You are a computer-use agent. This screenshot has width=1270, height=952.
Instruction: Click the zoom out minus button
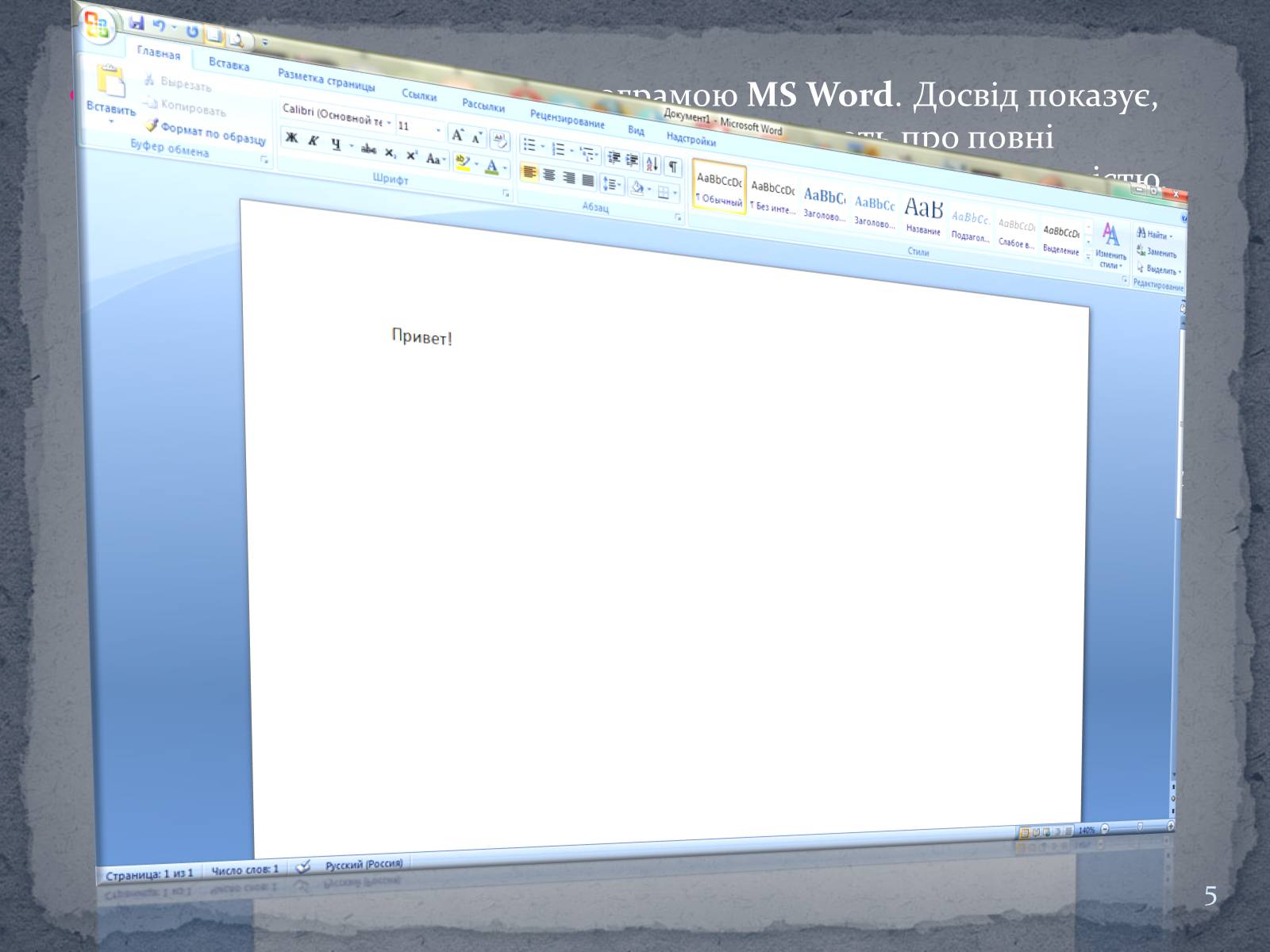pos(1104,829)
